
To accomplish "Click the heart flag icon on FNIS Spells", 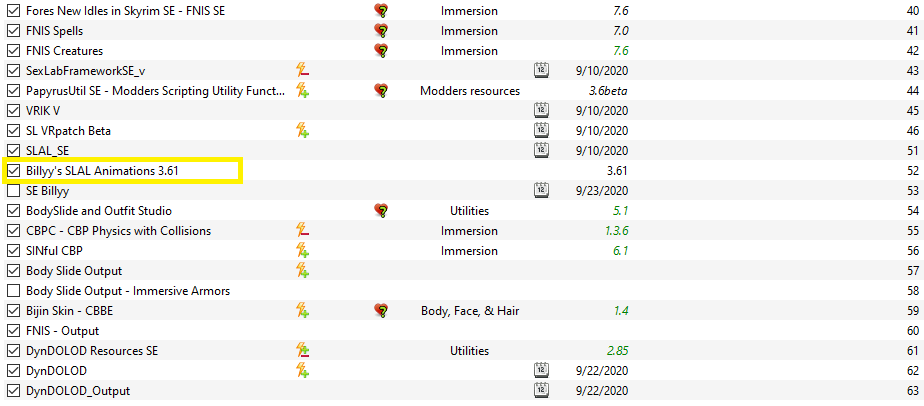I will point(381,31).
